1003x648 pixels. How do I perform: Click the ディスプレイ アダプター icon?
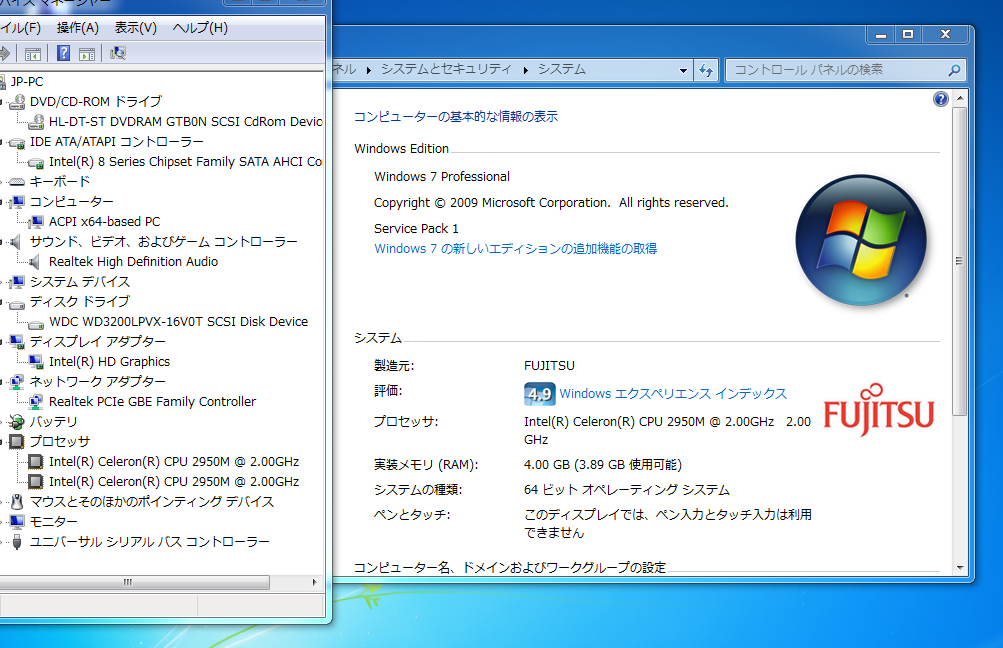tap(17, 342)
